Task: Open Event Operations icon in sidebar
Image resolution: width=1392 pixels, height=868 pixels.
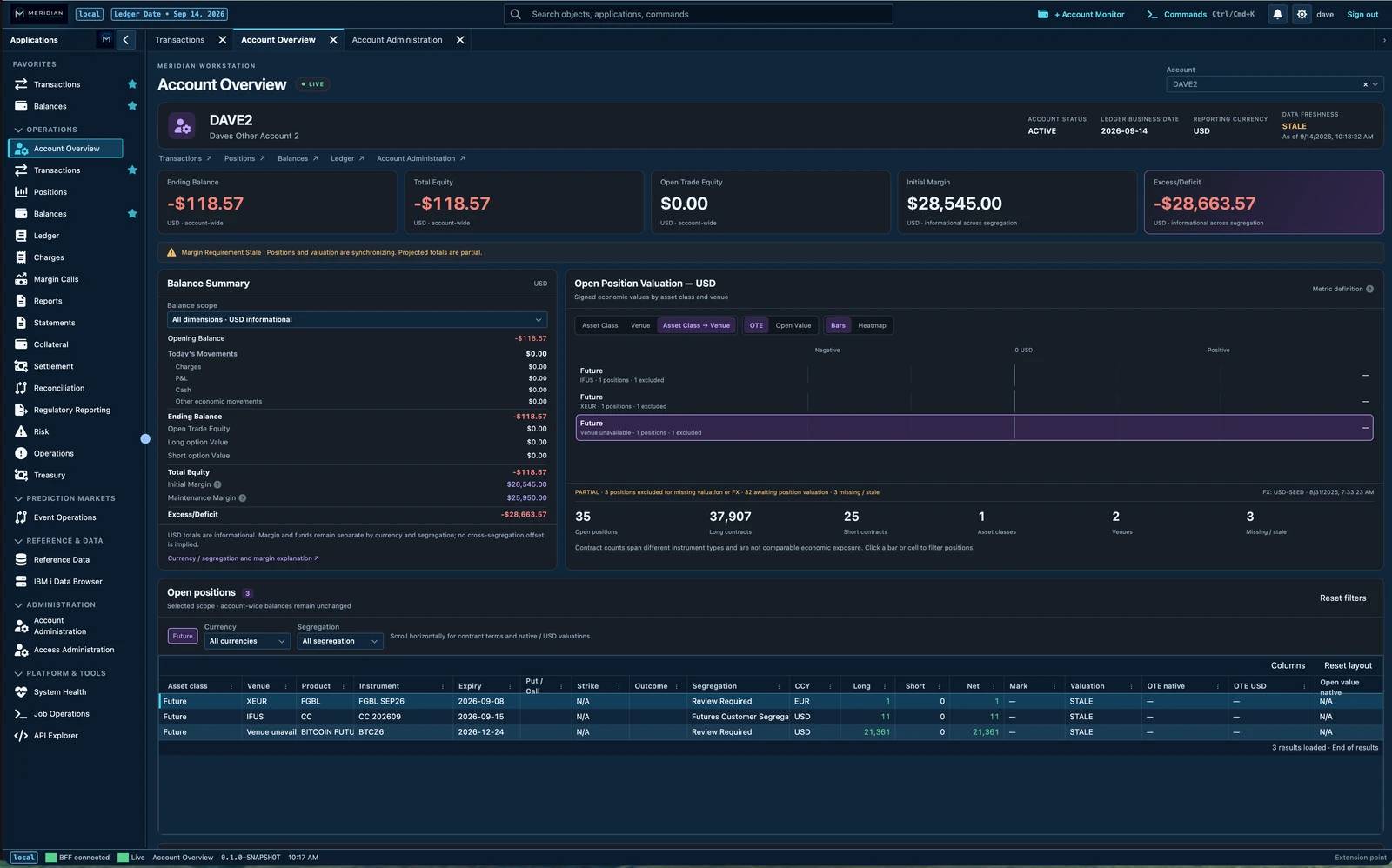Action: tap(21, 517)
